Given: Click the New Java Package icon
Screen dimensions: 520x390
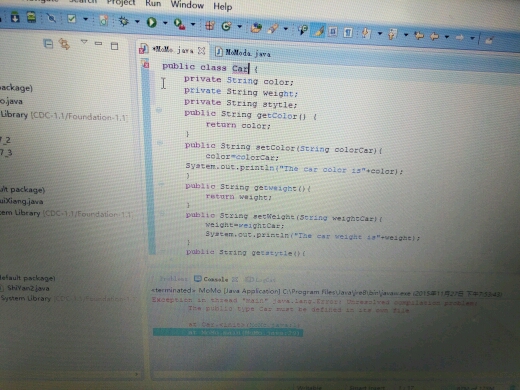Looking at the screenshot, I should click(210, 25).
